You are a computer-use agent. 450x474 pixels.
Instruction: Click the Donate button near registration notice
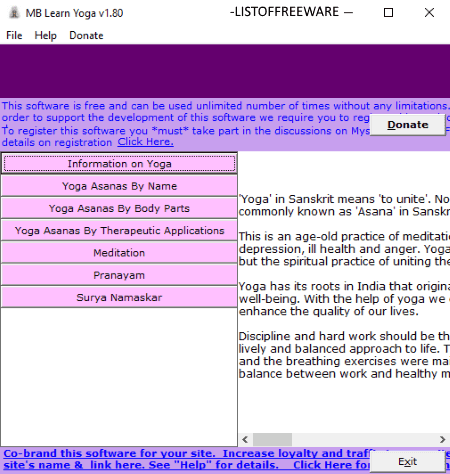point(408,125)
